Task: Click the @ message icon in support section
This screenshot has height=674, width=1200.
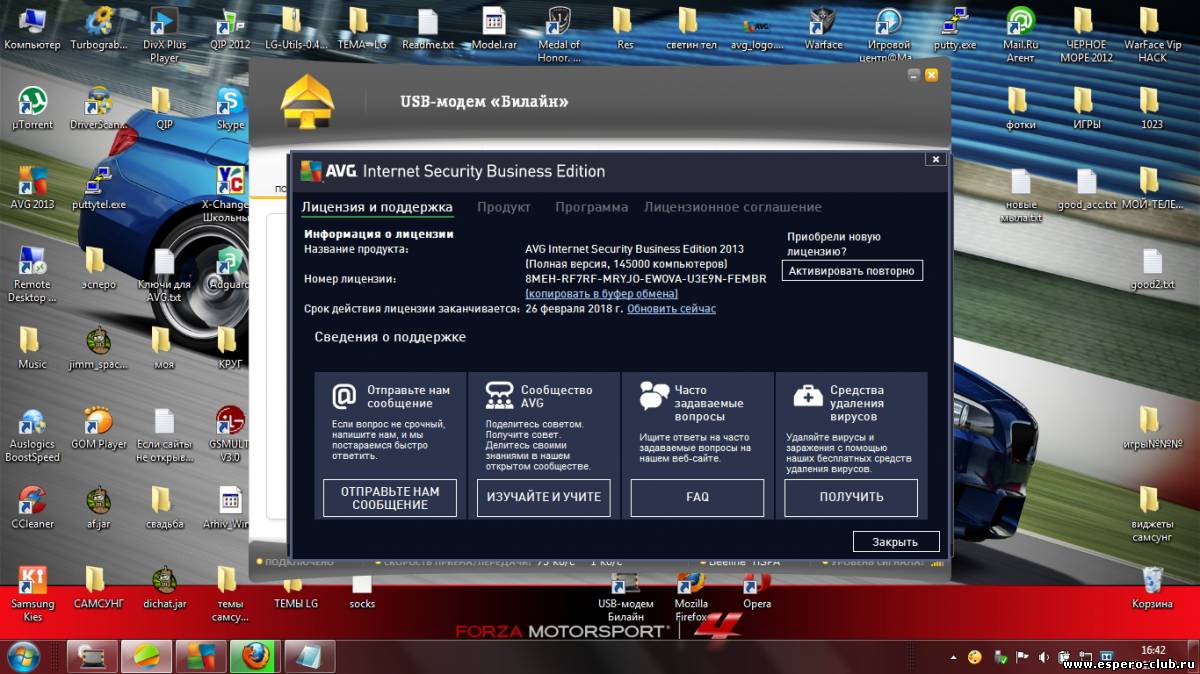Action: 344,397
